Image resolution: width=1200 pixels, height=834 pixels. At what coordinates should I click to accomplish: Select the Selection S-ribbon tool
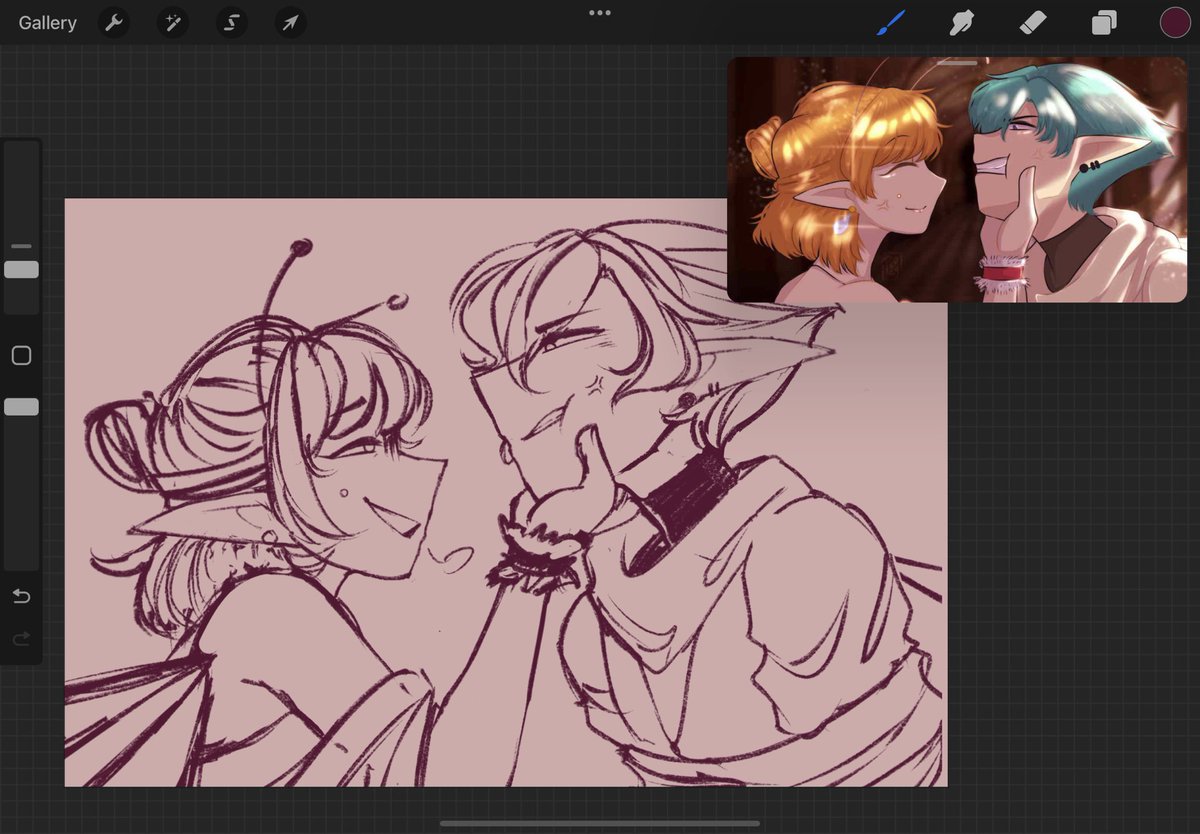click(232, 22)
